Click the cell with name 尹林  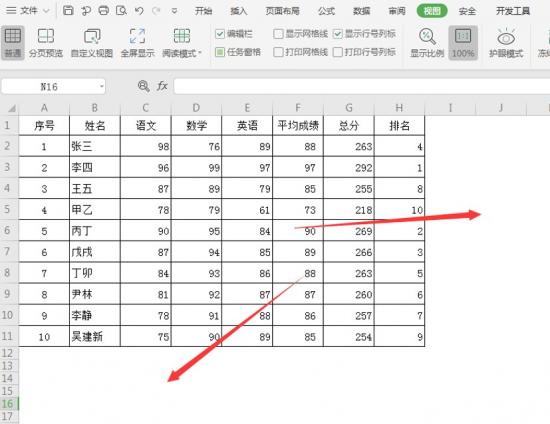coord(95,294)
